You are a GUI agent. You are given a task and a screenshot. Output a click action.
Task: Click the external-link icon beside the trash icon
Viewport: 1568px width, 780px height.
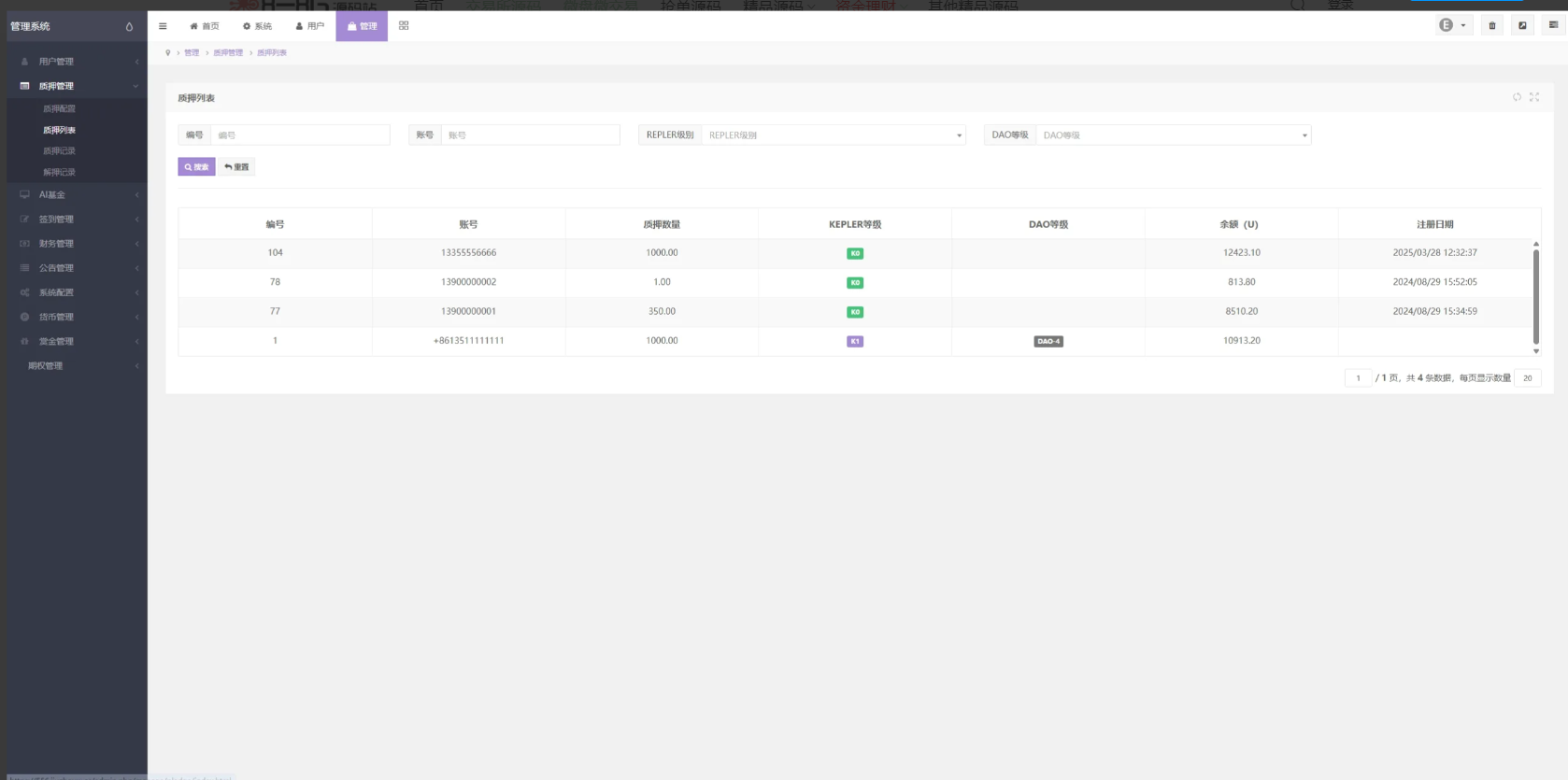coord(1522,25)
